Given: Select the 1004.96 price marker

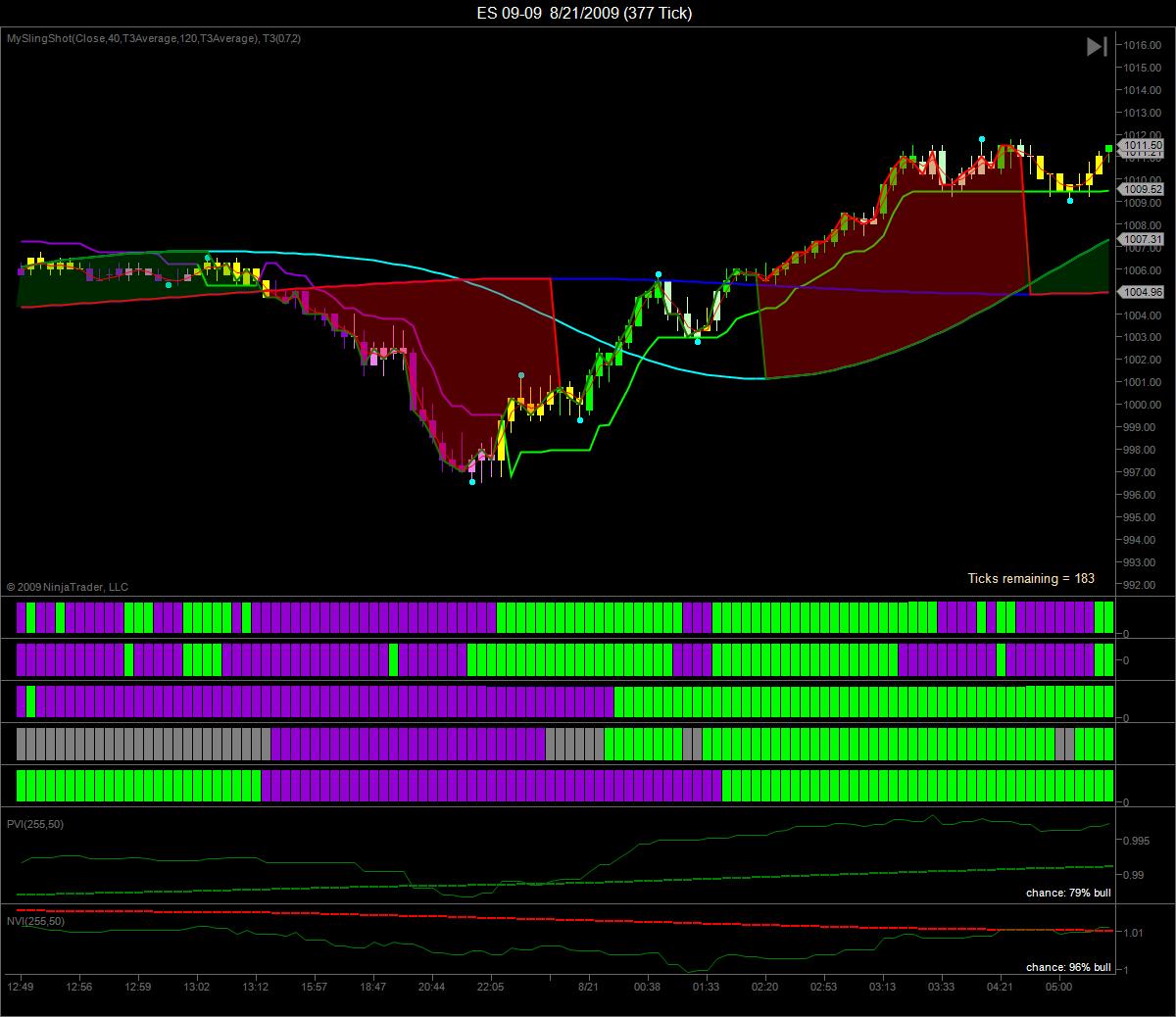Looking at the screenshot, I should coord(1143,292).
